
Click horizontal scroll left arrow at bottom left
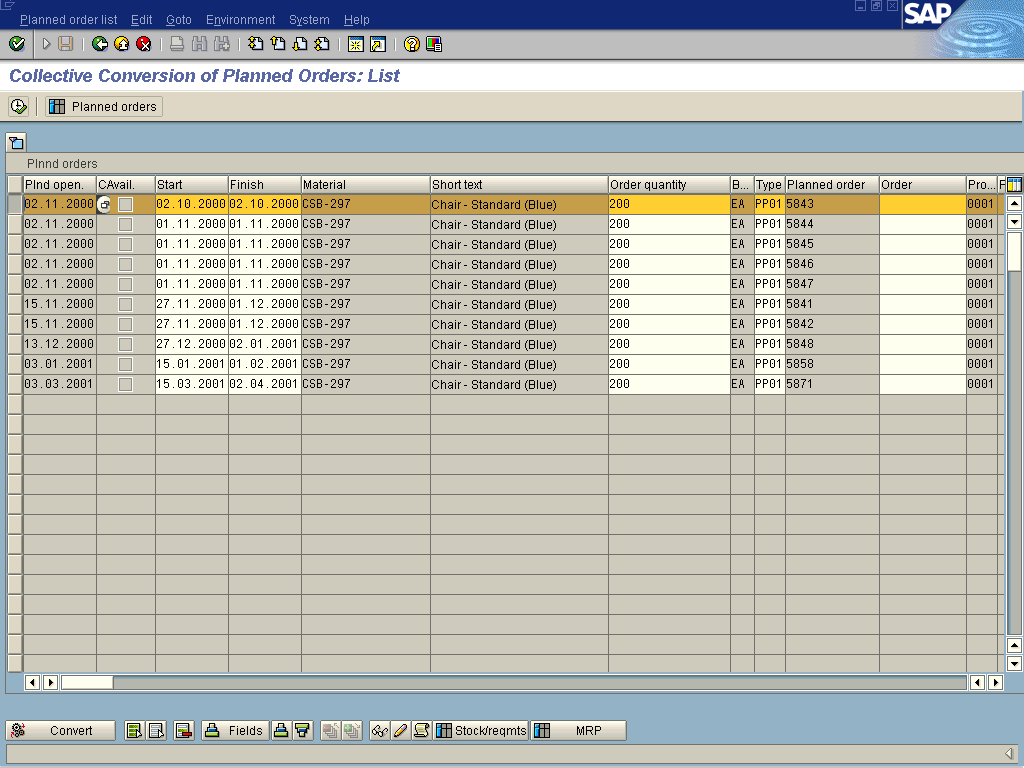32,682
